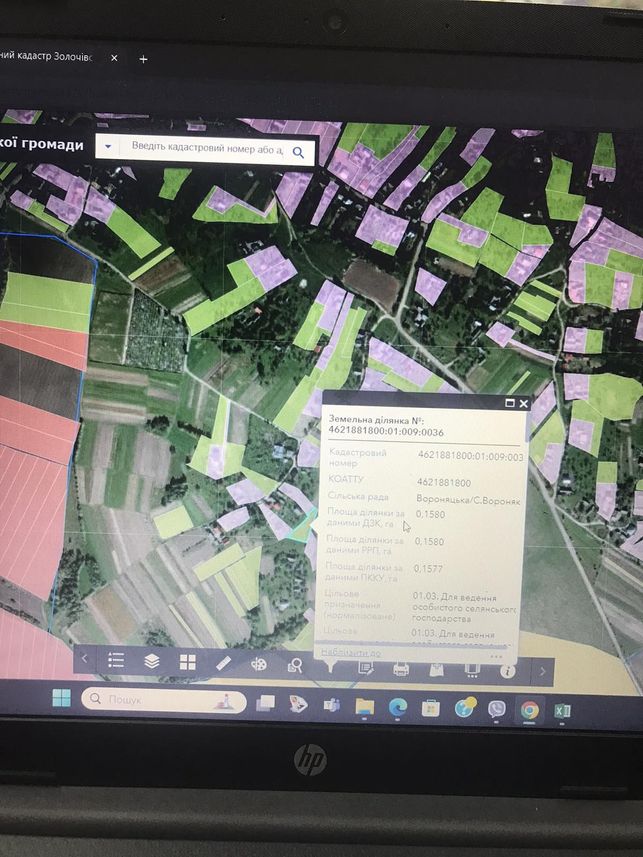Select the popup title 'Земельна ділянка №'
The height and width of the screenshot is (857, 643).
376,421
